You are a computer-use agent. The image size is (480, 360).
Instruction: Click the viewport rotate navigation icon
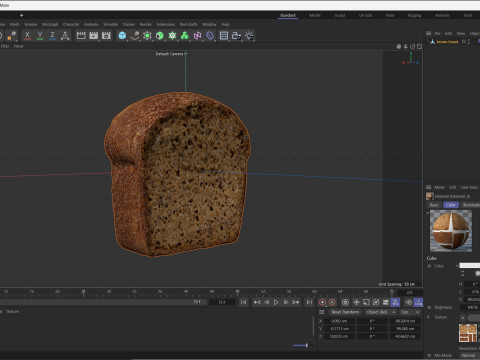coord(413,46)
